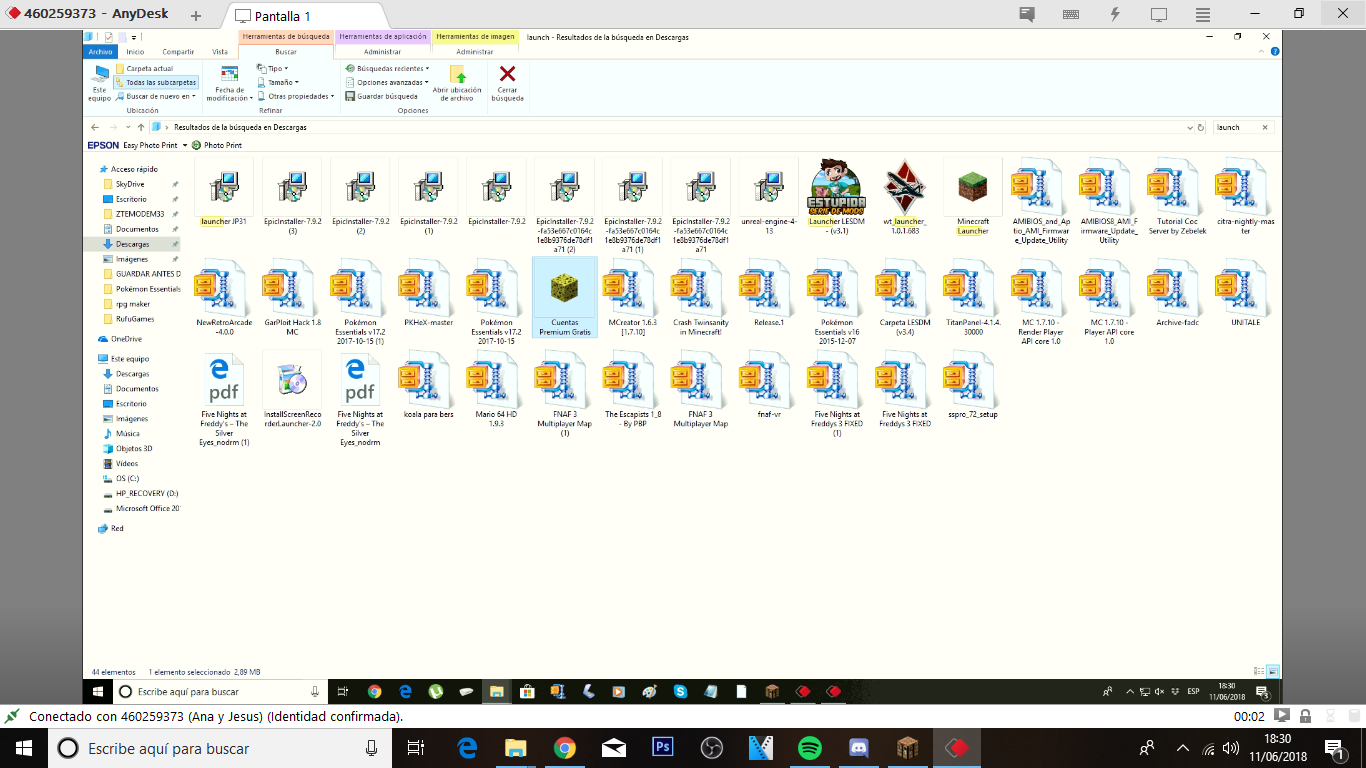Open Descargas in the Acceso rápido pane

[132, 244]
